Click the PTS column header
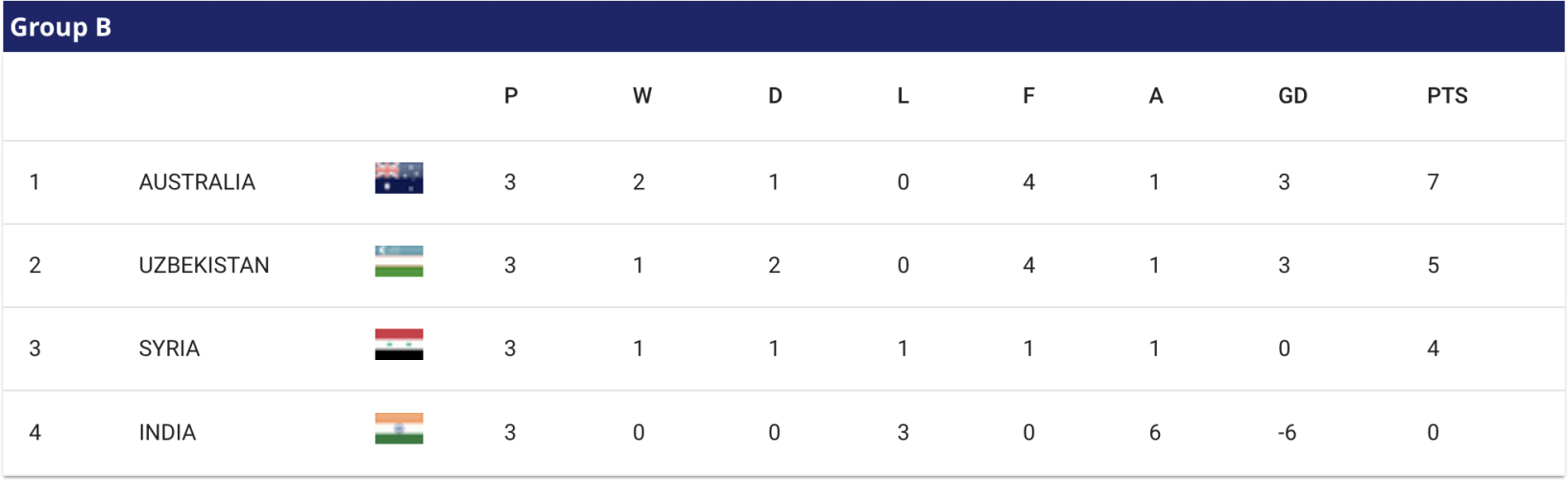 coord(1447,96)
